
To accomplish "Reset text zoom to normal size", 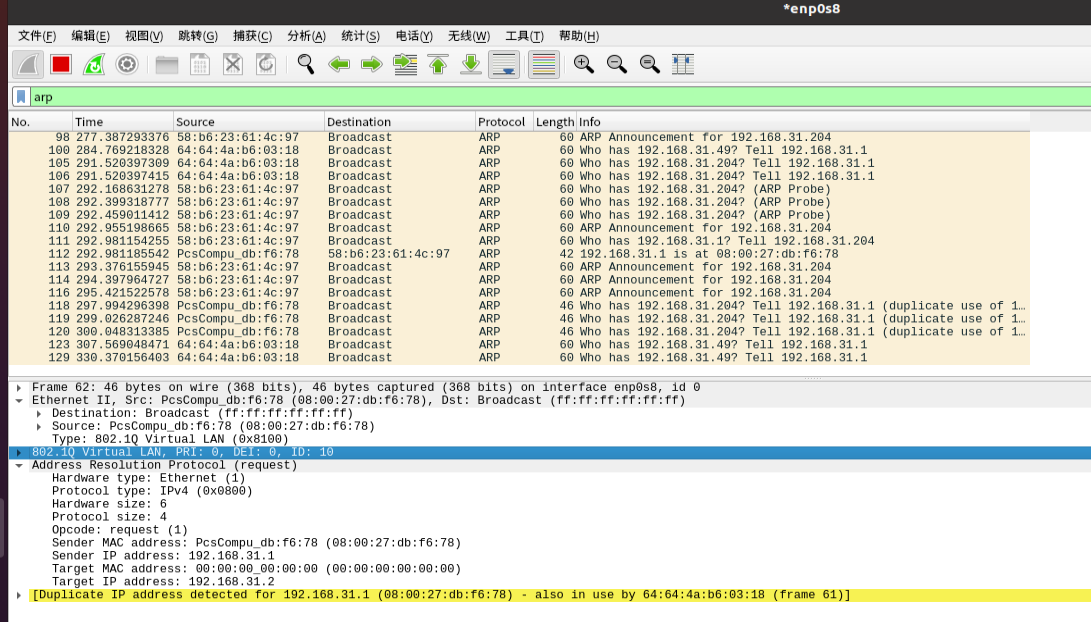I will pyautogui.click(x=650, y=65).
